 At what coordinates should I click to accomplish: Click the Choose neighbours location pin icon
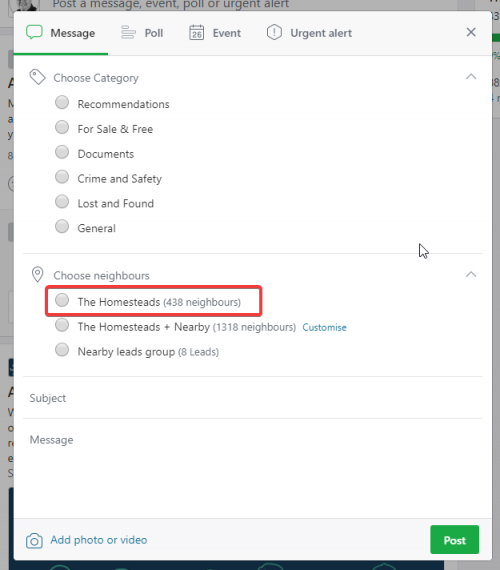click(37, 274)
